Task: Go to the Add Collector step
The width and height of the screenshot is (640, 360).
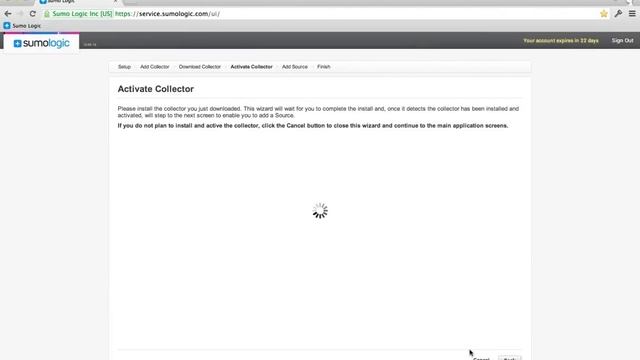Action: 155,67
